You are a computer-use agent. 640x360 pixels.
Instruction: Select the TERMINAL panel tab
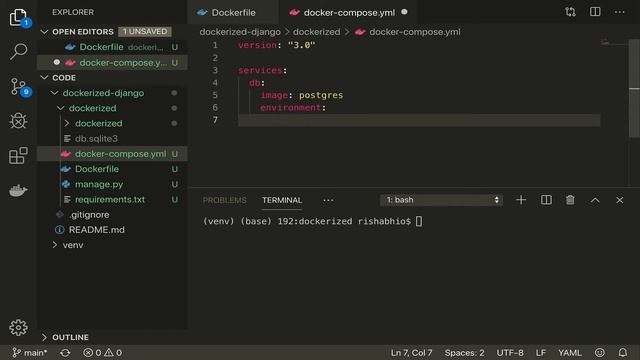coord(282,200)
